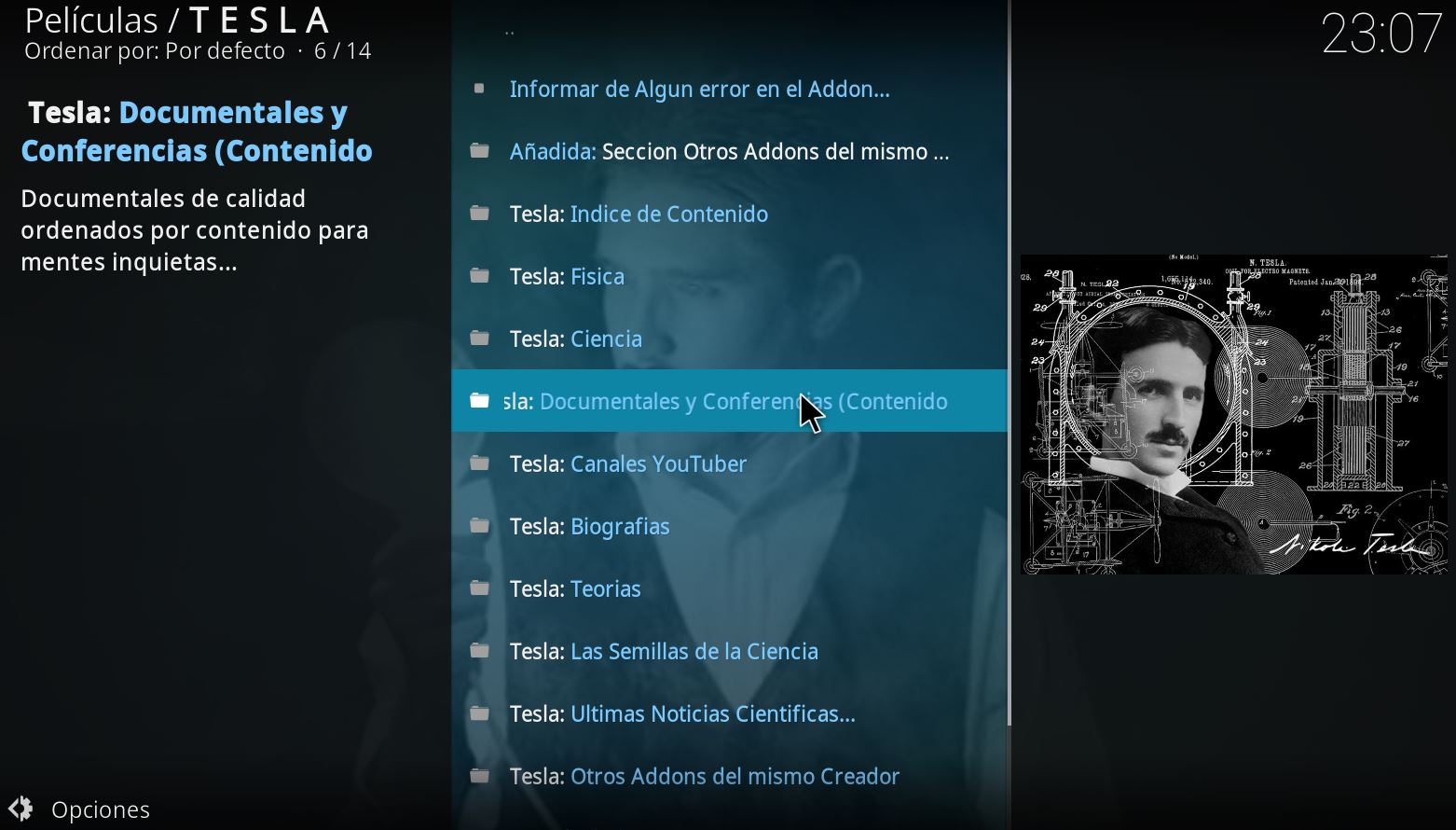This screenshot has width=1456, height=830.
Task: Click folder icon next to Tesla: Biografias
Action: pyautogui.click(x=480, y=526)
